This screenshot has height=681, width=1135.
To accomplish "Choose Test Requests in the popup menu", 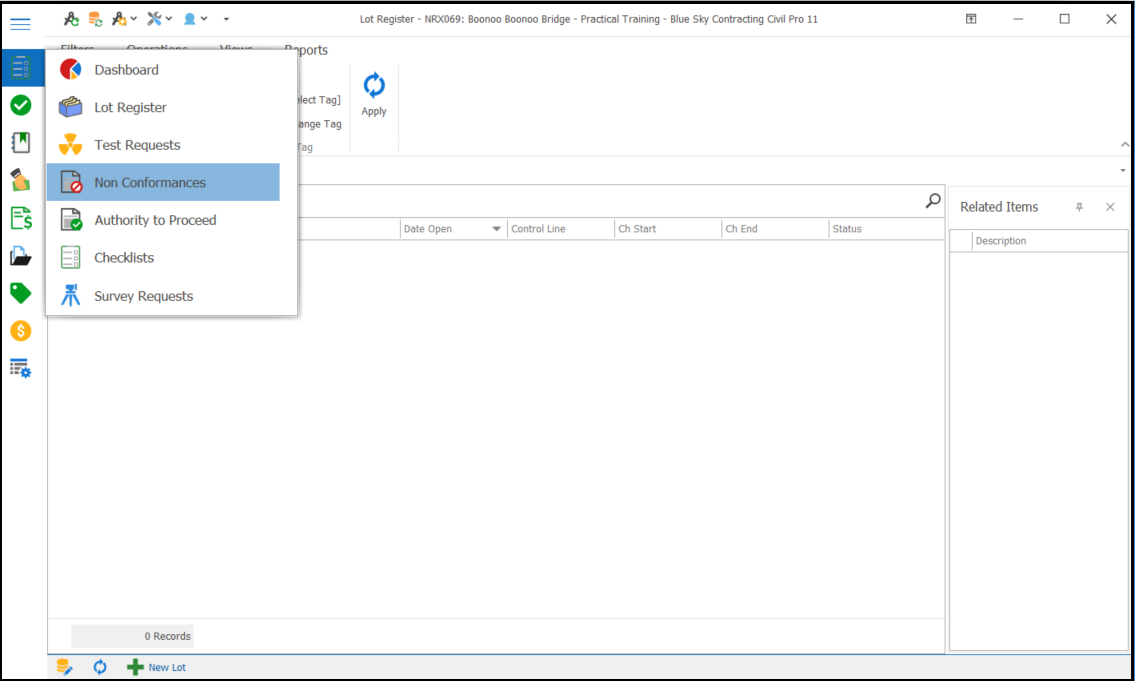I will coord(137,145).
